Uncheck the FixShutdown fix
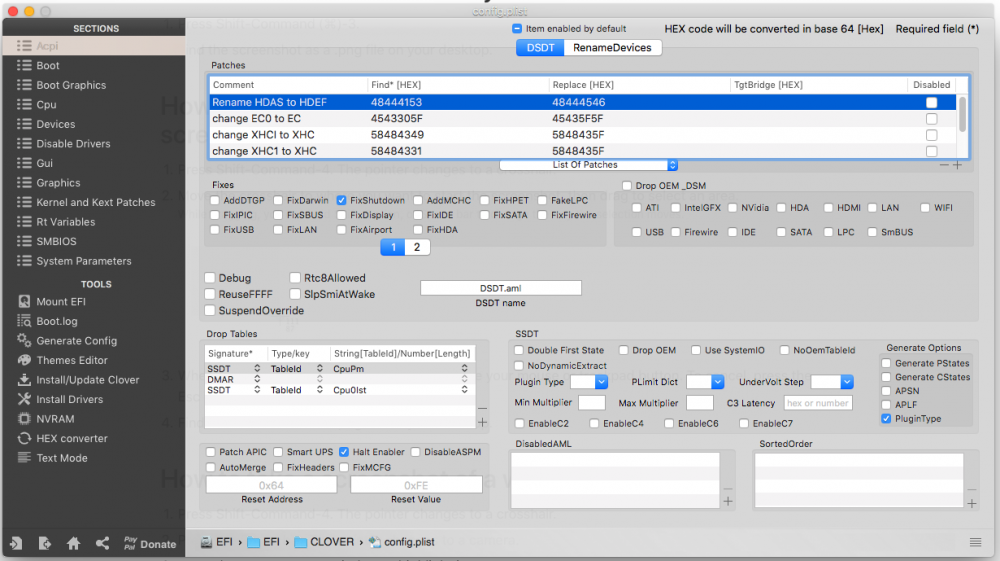 tap(342, 200)
